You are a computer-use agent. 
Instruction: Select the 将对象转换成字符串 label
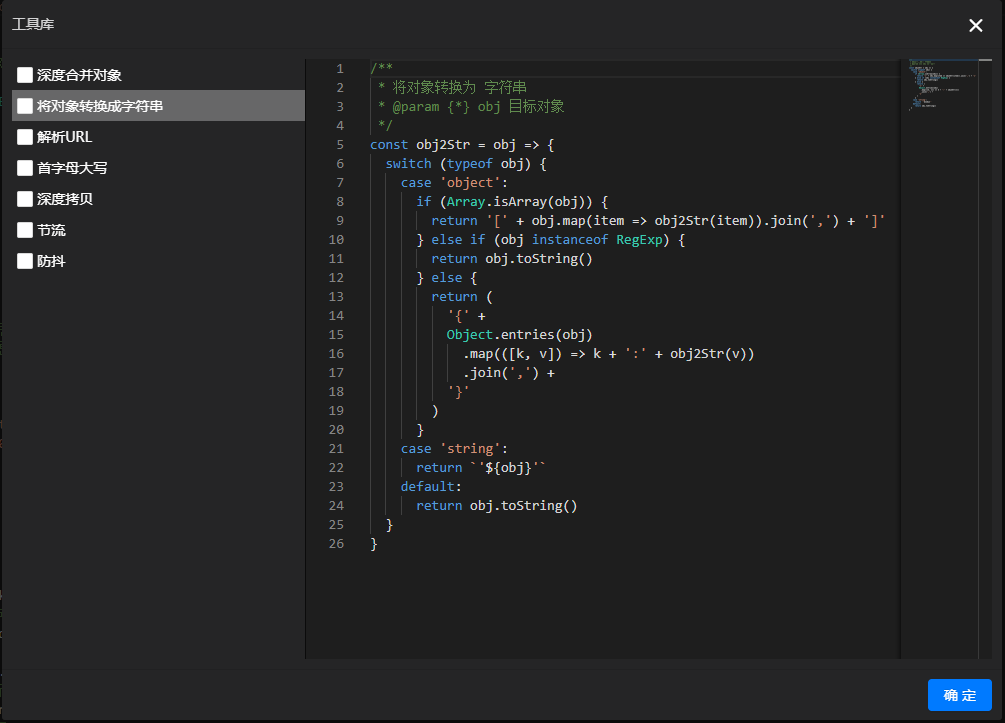pyautogui.click(x=100, y=106)
